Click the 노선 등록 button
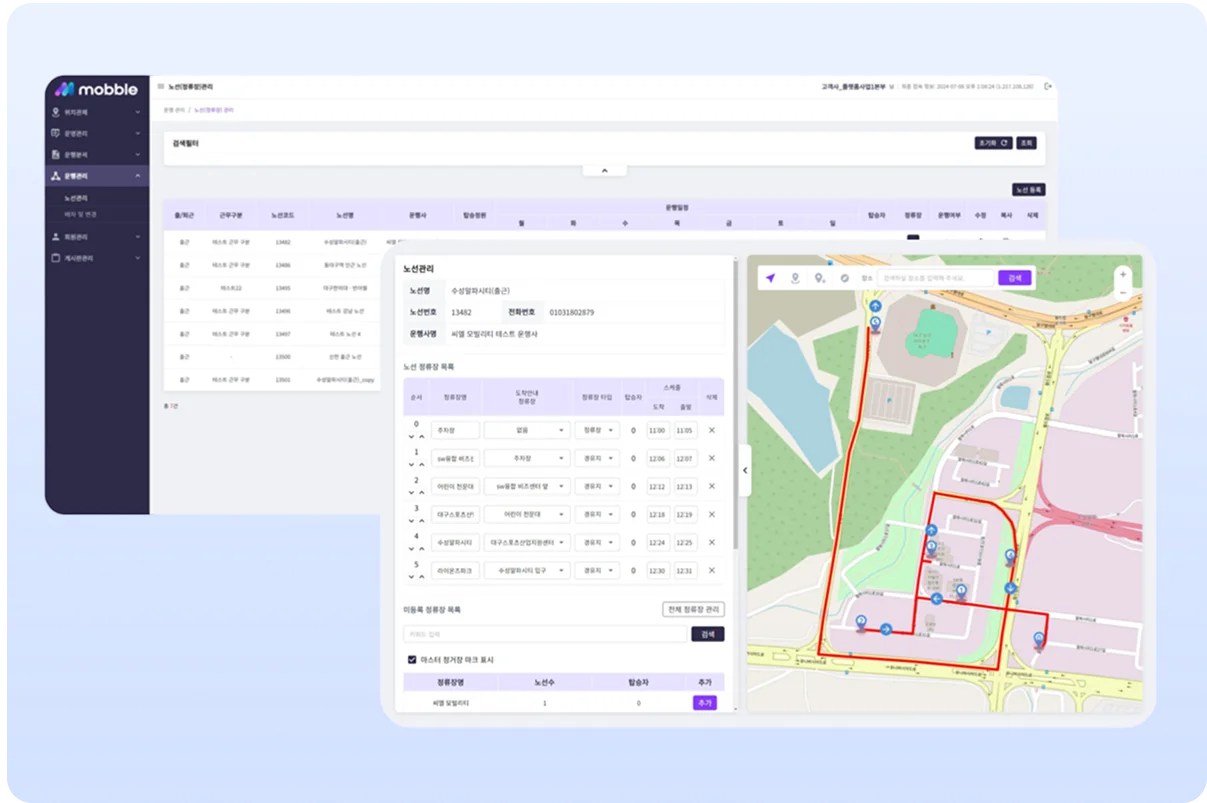This screenshot has height=803, width=1207. pos(1028,189)
